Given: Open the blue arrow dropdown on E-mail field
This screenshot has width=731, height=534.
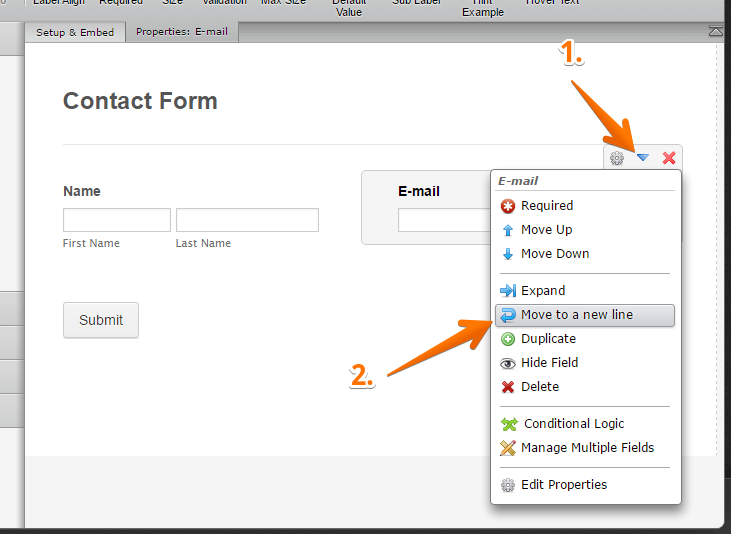Looking at the screenshot, I should 643,158.
